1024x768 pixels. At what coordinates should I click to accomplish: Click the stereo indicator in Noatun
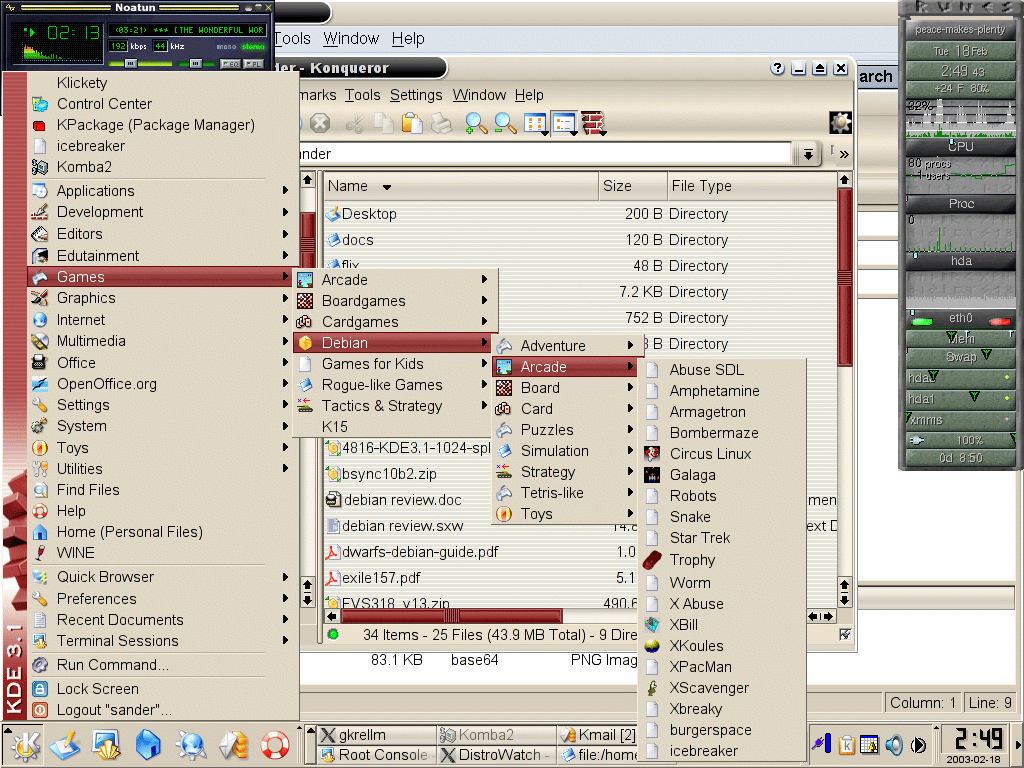[253, 47]
